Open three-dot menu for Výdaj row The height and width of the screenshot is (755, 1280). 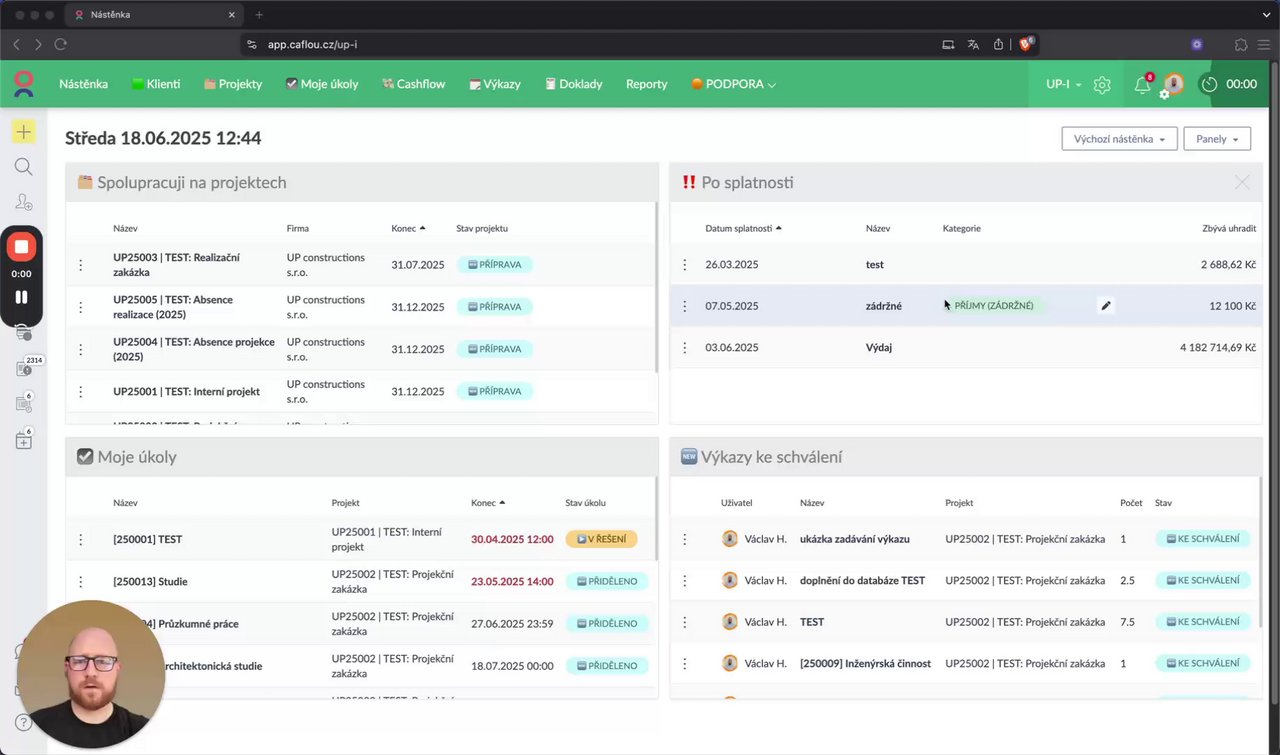685,348
